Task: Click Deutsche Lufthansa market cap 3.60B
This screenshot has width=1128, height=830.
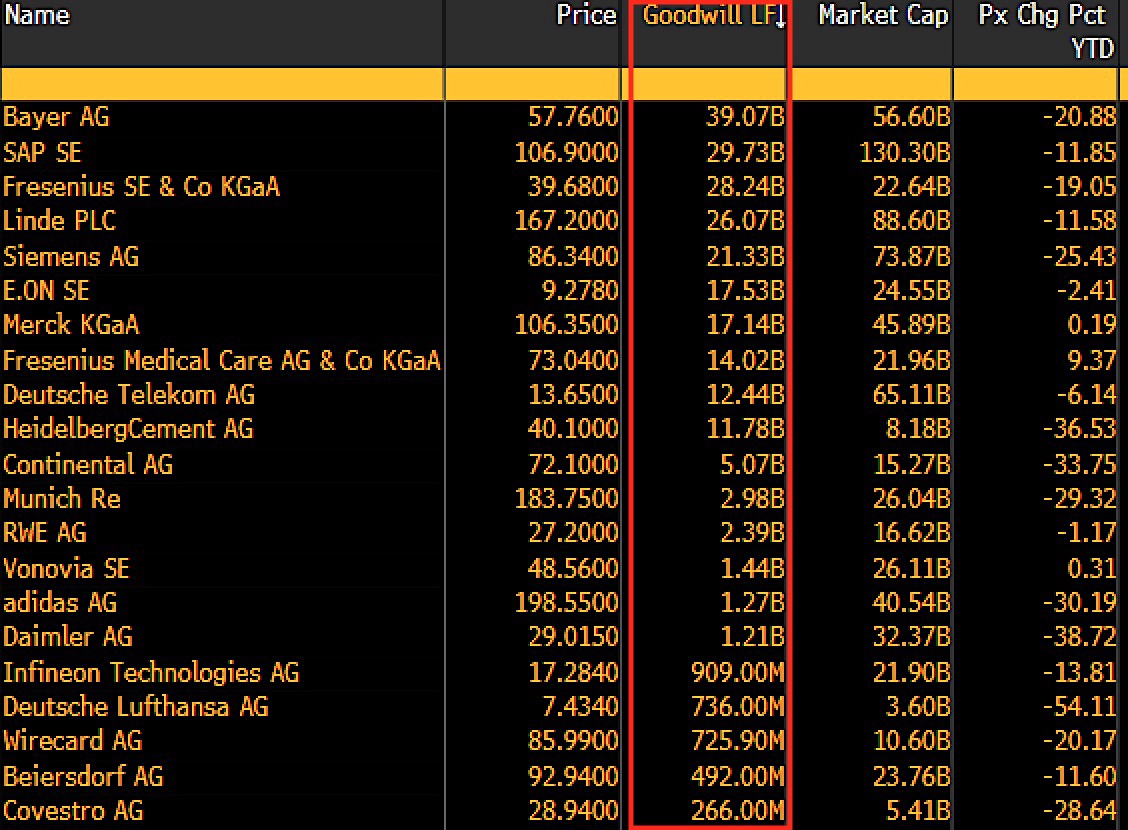Action: (918, 706)
